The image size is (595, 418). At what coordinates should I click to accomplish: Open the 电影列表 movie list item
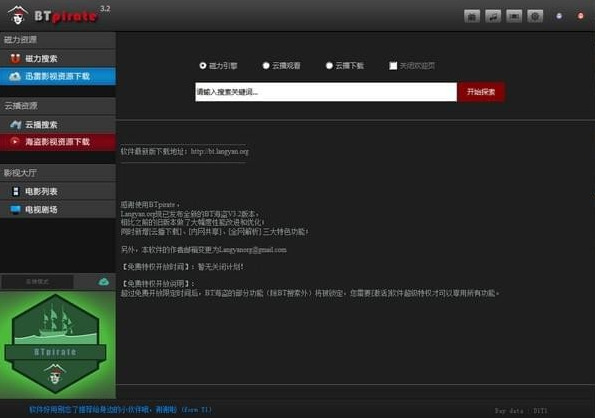coord(58,191)
